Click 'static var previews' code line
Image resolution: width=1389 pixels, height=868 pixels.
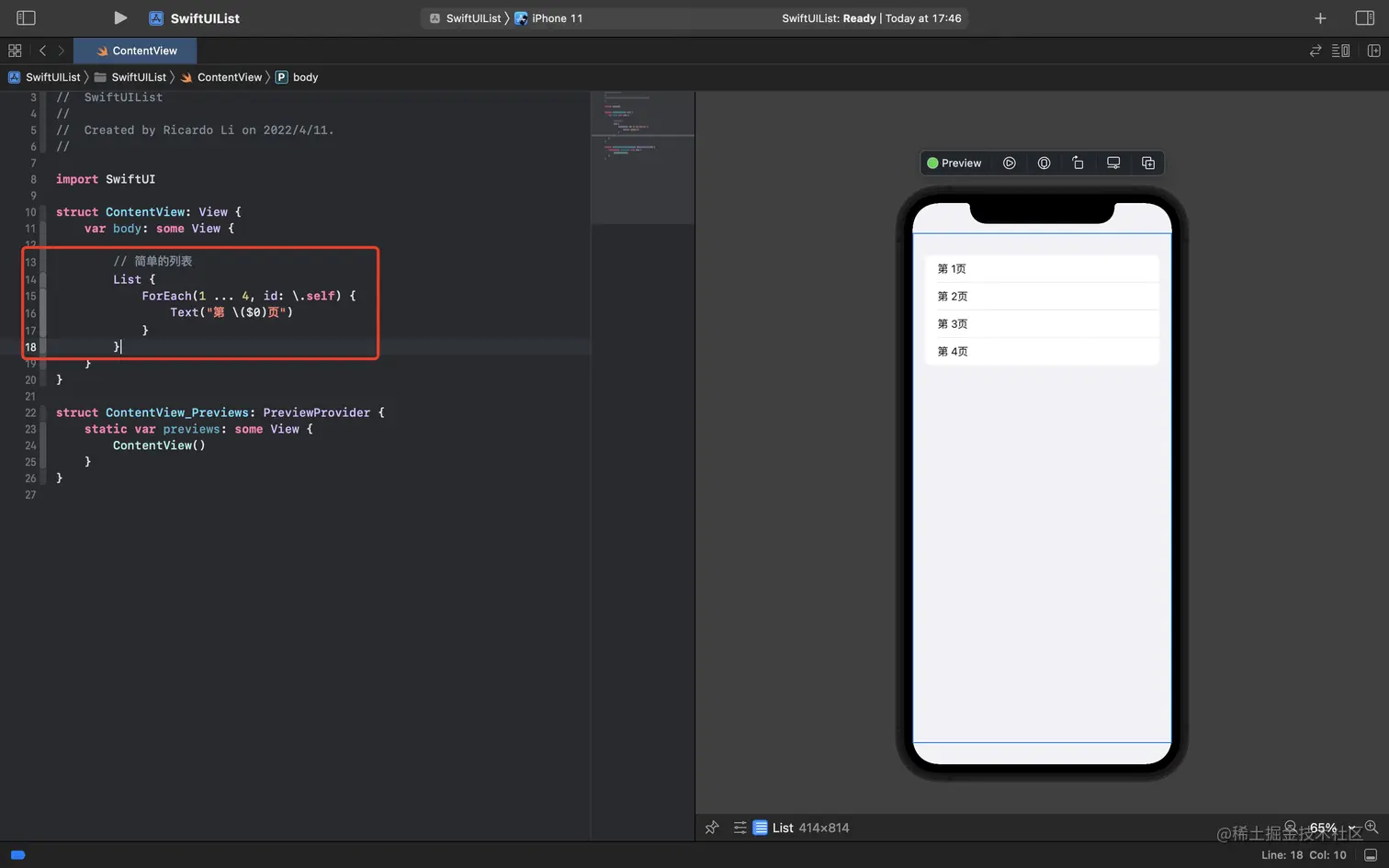(198, 429)
